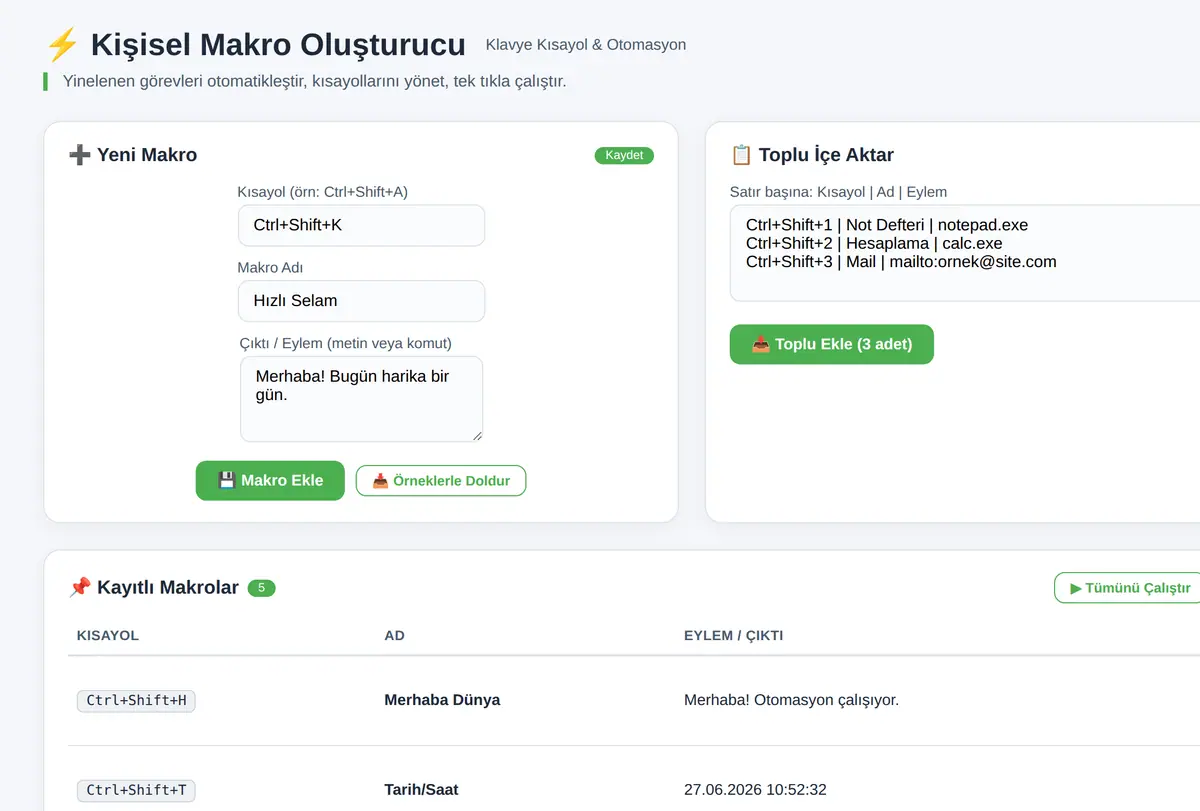Screen dimensions: 1200x811
Task: Click the Makro Ekle button
Action: pyautogui.click(x=270, y=480)
